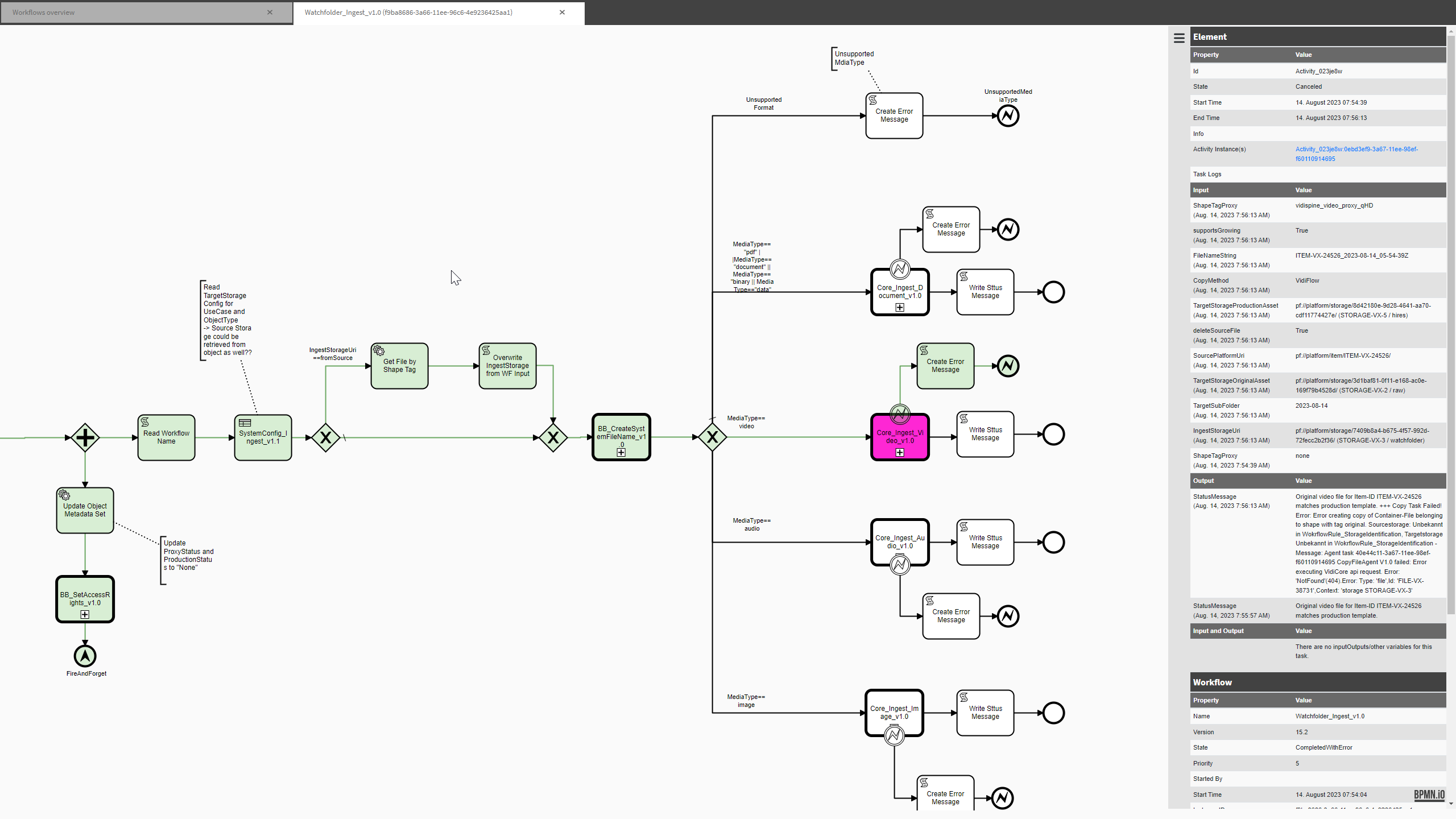The width and height of the screenshot is (1456, 819).
Task: Click error end event after audio Create Error Message
Action: (x=1008, y=617)
